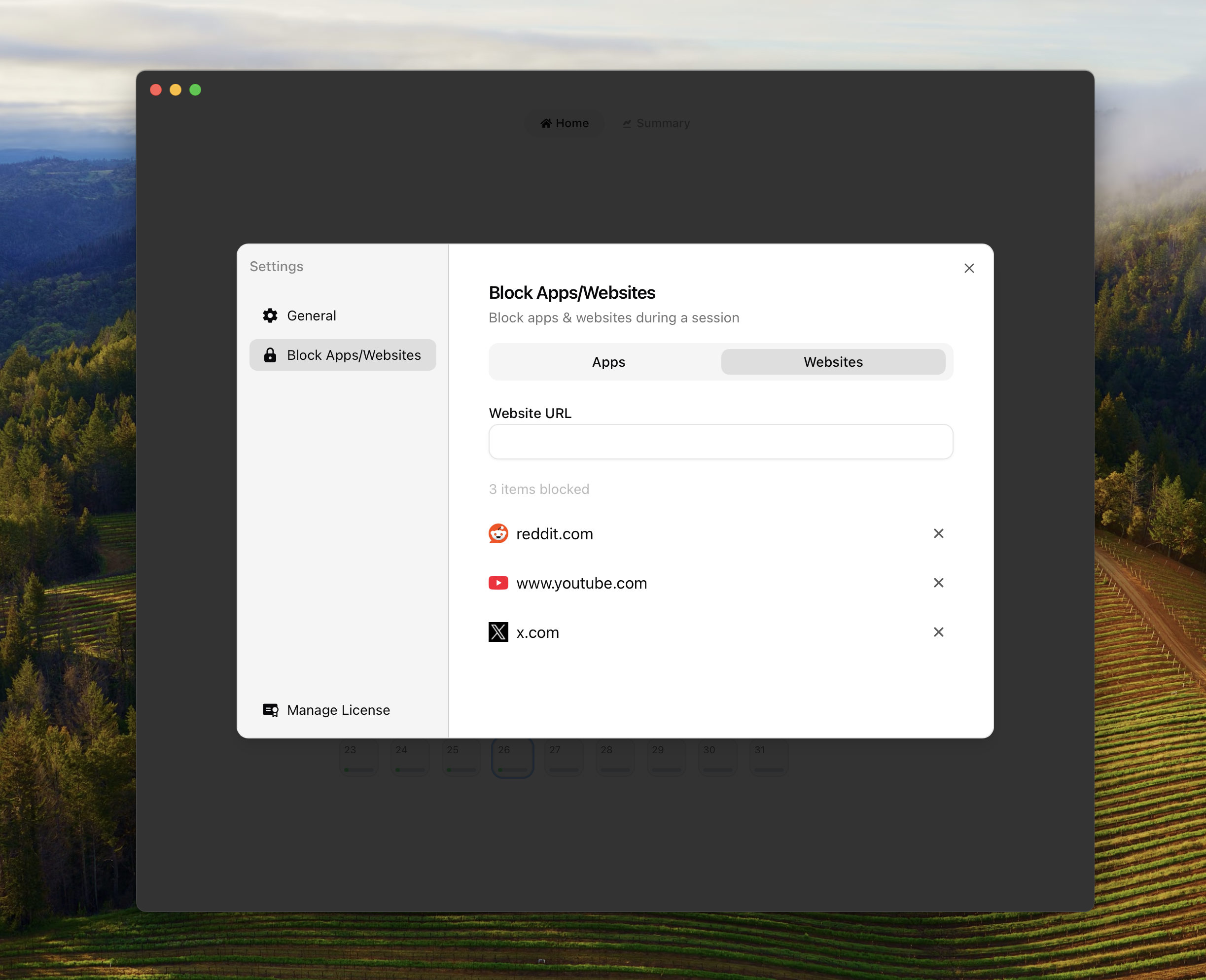Switch to the Apps tab
Image resolution: width=1206 pixels, height=980 pixels.
tap(608, 362)
